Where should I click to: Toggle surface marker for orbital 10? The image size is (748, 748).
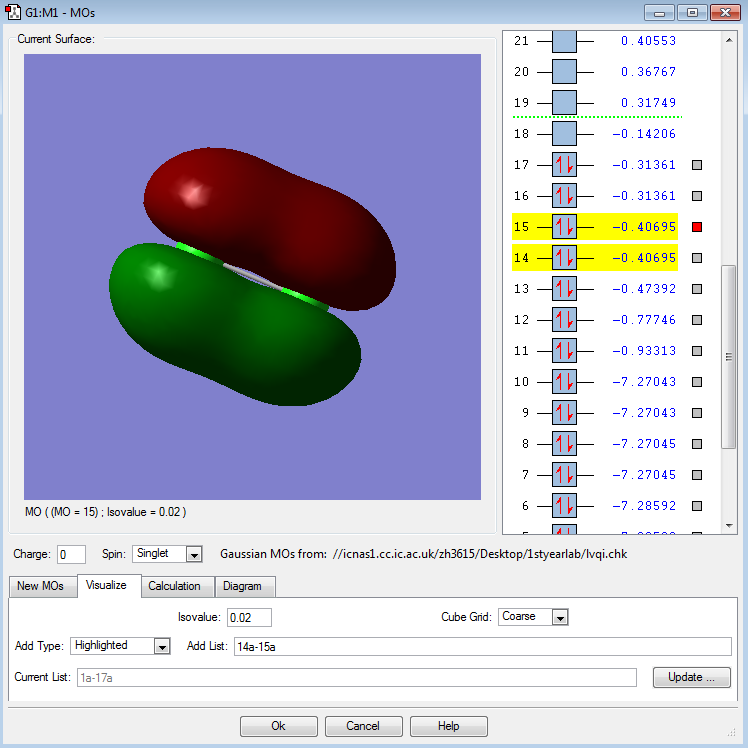click(x=697, y=382)
